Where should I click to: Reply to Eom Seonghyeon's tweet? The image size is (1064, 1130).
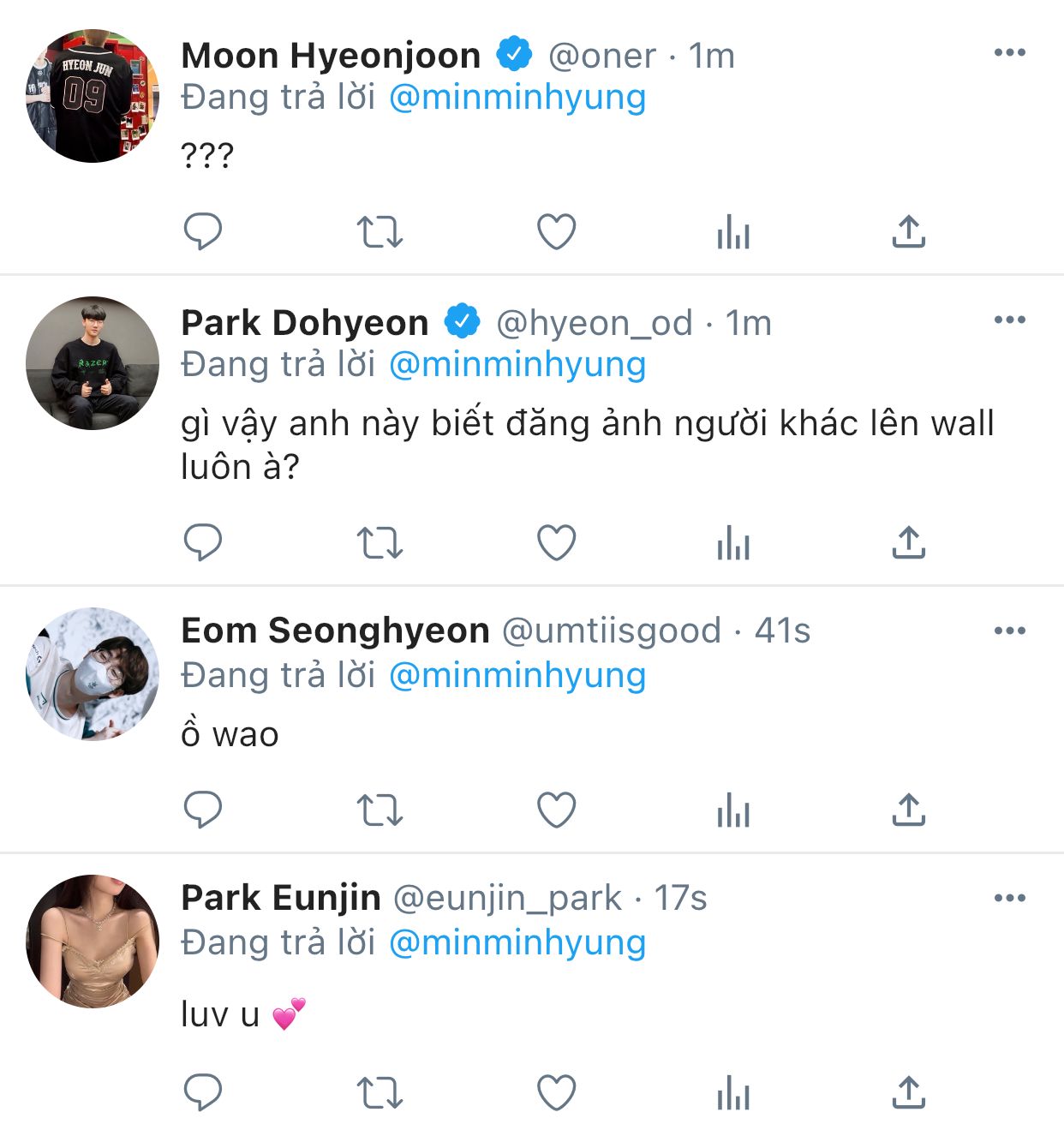pos(203,810)
